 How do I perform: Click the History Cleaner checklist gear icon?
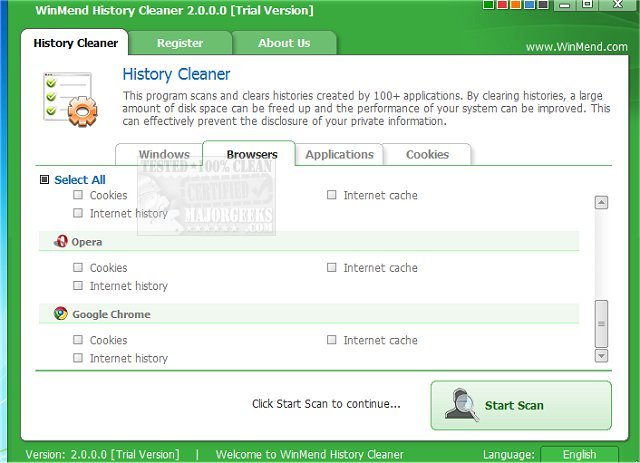coord(70,99)
